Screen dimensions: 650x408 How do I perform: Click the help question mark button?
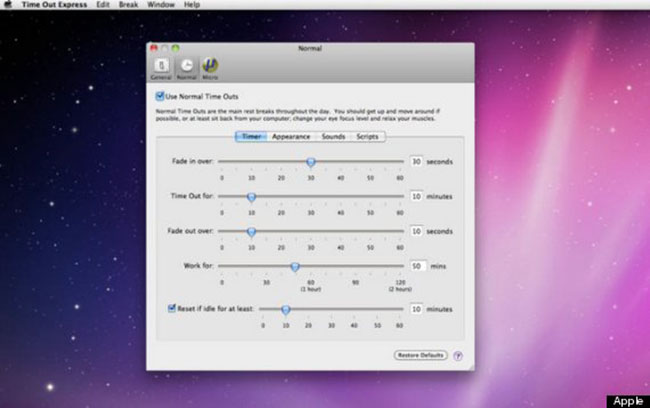point(458,356)
